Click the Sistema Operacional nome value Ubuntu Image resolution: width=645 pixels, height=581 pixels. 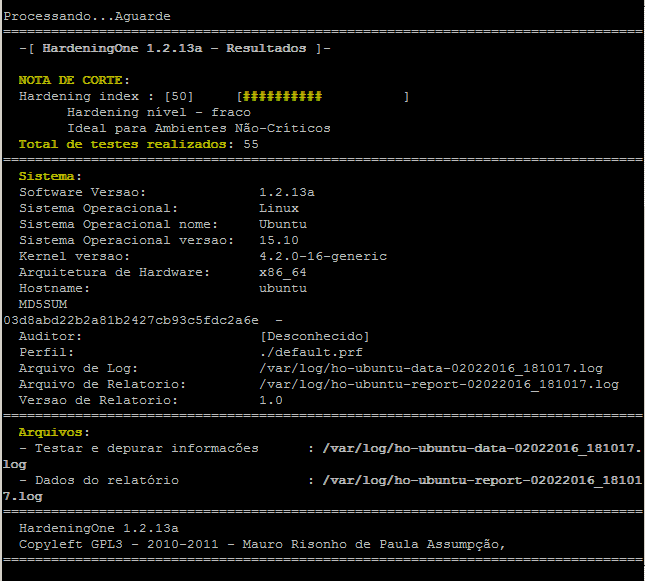(283, 224)
